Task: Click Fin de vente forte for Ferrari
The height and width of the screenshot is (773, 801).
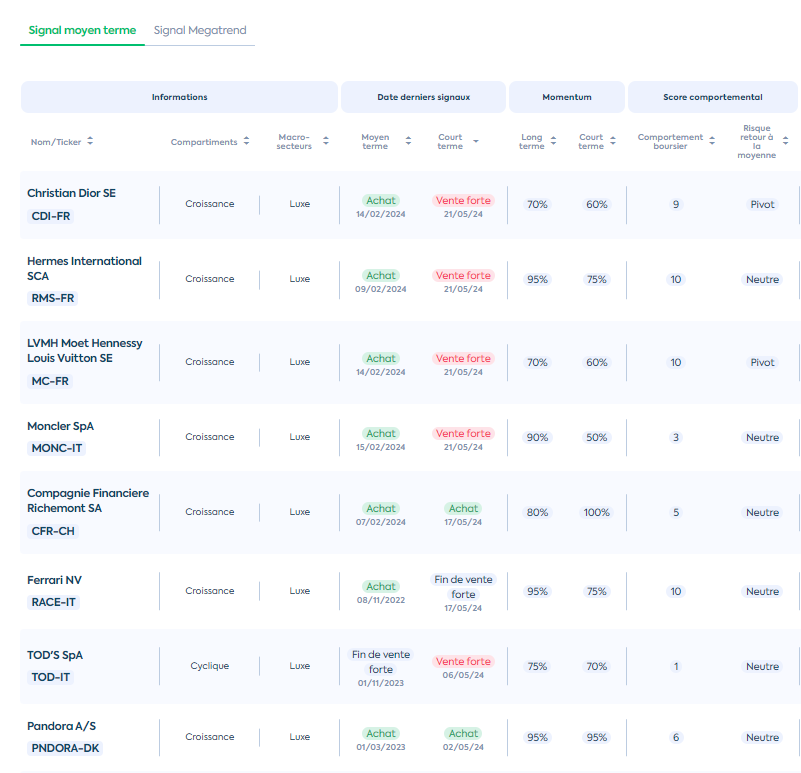Action: 463,587
